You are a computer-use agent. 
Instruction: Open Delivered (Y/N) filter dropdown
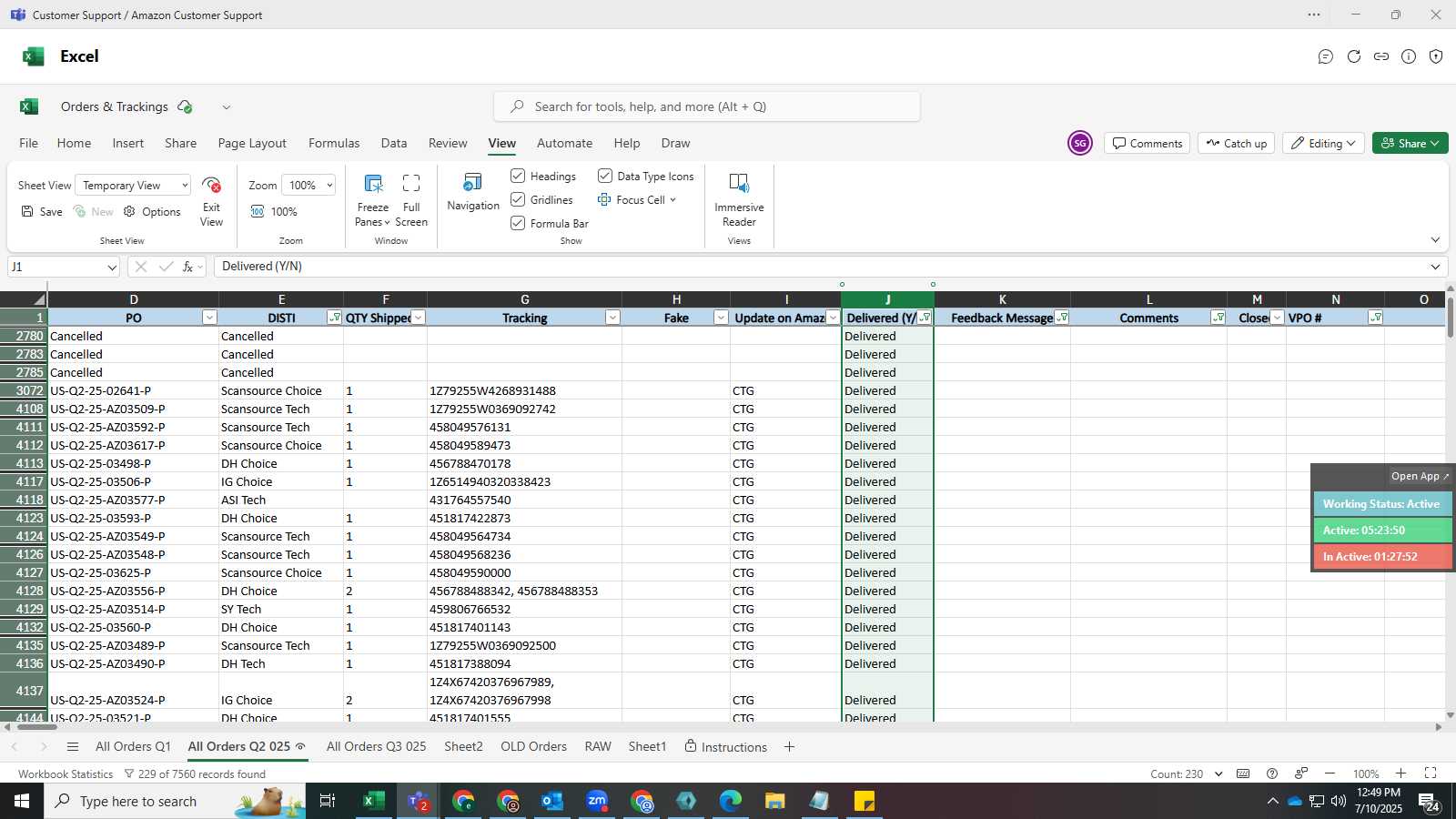[925, 318]
